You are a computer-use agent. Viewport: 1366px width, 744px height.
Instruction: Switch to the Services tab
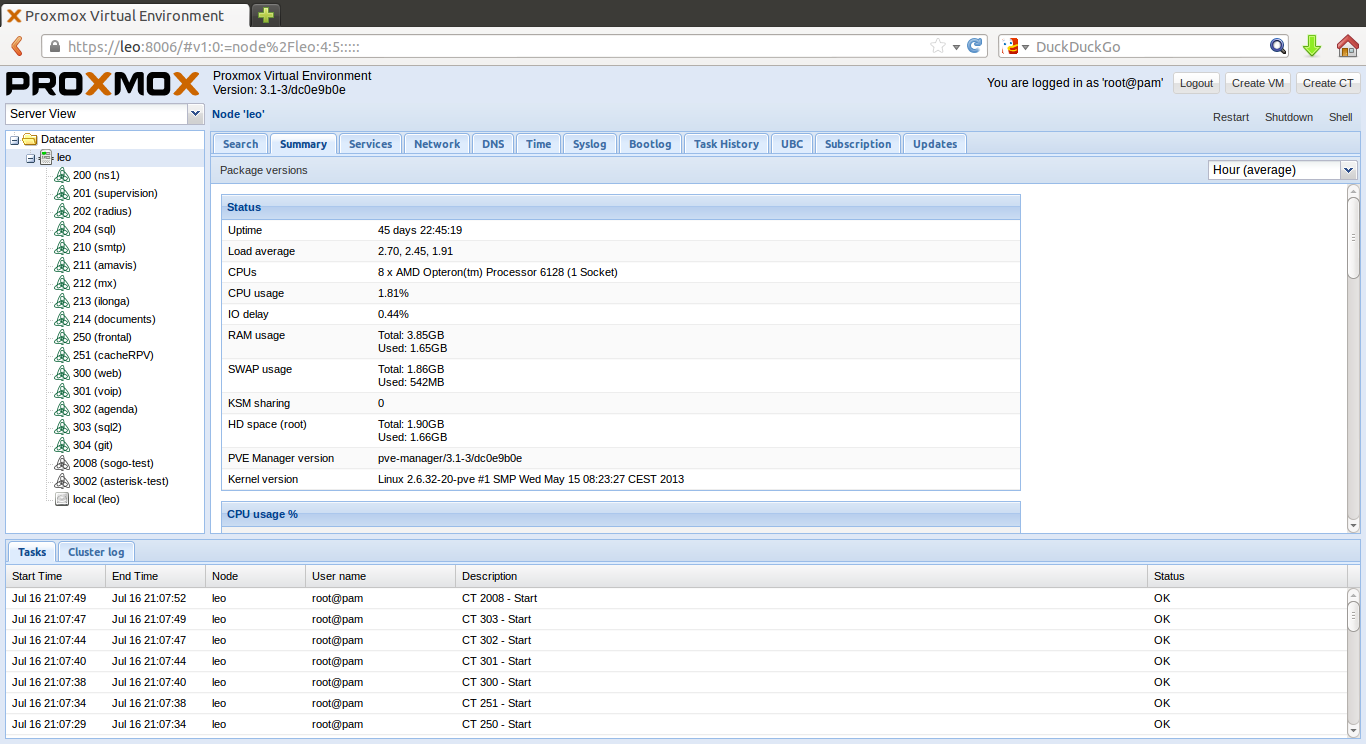click(370, 144)
